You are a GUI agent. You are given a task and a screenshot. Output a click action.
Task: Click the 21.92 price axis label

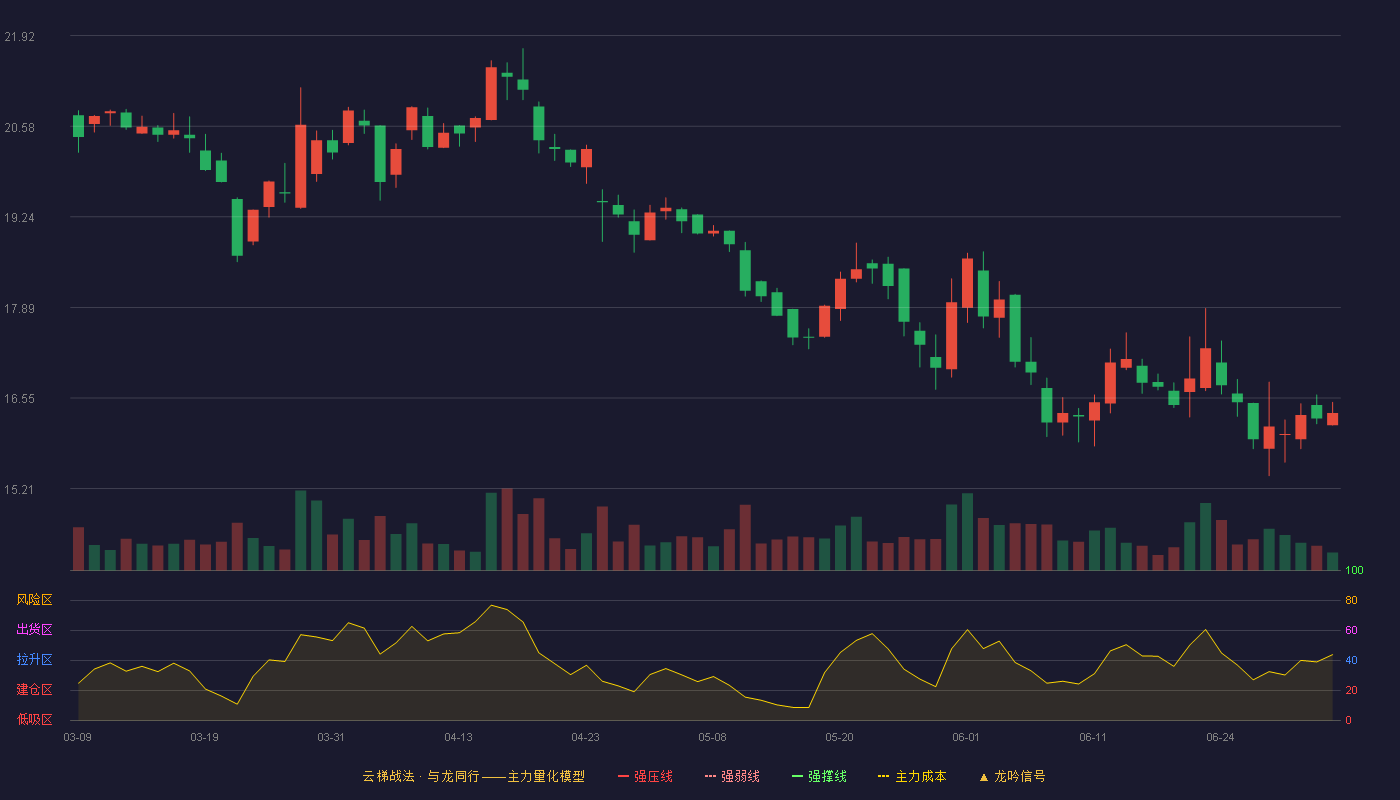click(19, 36)
